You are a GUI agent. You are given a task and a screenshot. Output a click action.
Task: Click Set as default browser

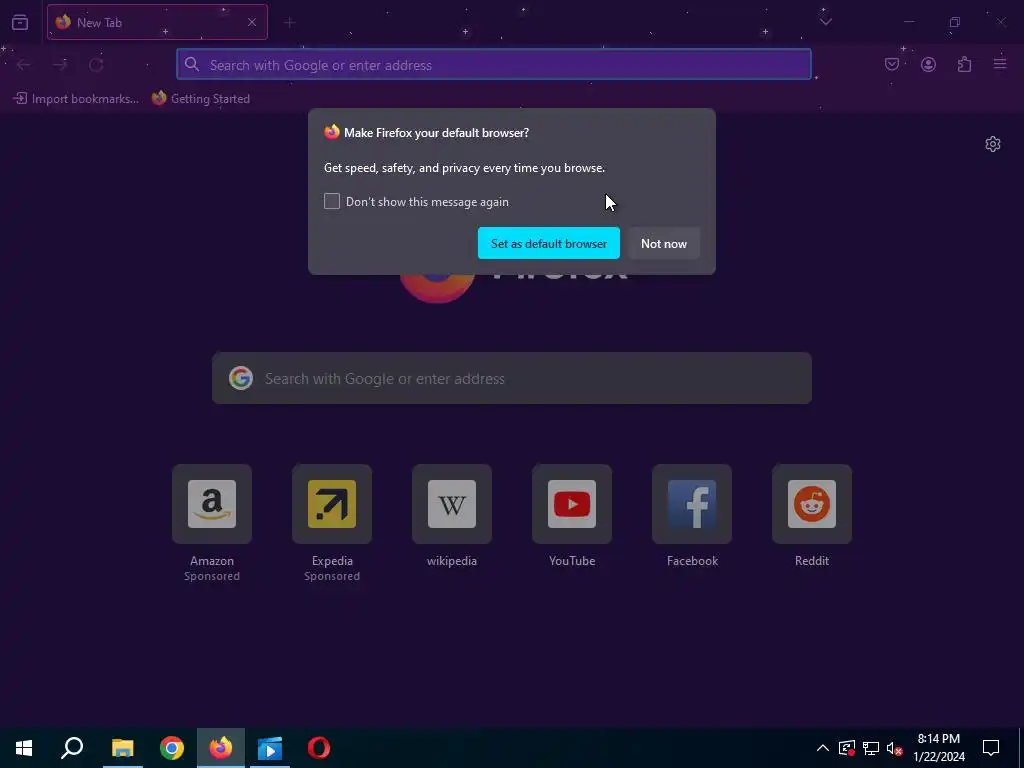coord(549,243)
